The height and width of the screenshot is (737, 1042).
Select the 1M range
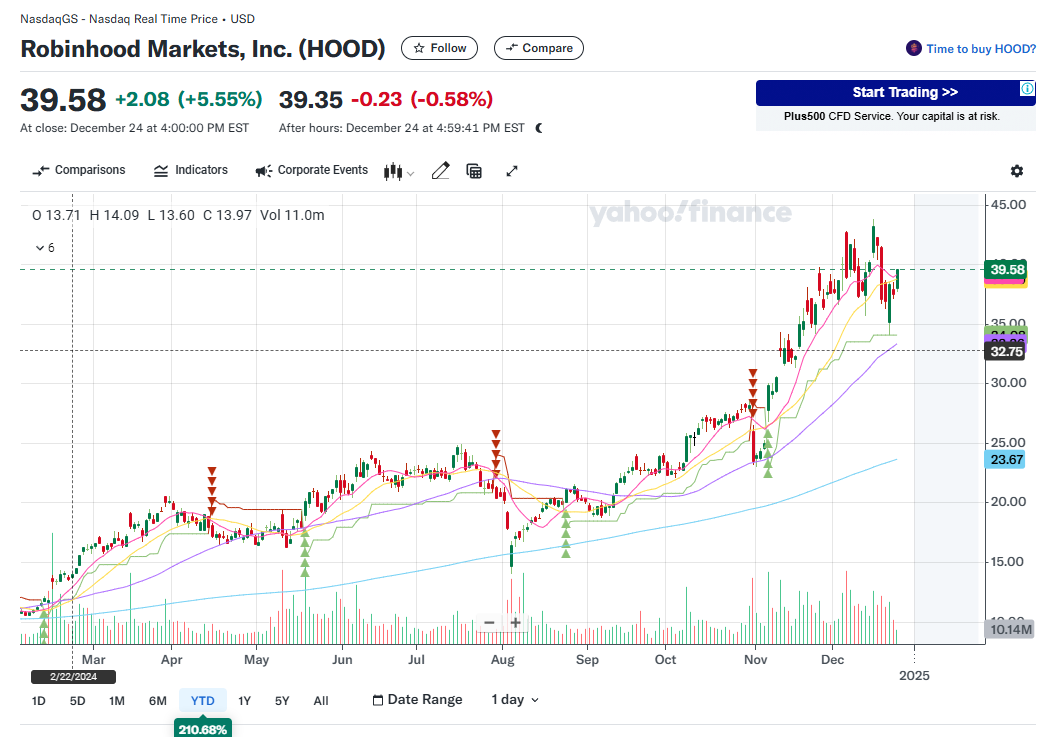(x=117, y=700)
